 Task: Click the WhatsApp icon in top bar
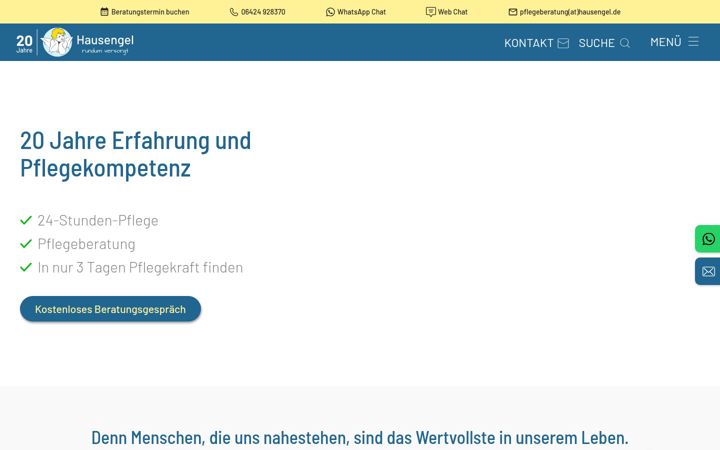[x=330, y=12]
